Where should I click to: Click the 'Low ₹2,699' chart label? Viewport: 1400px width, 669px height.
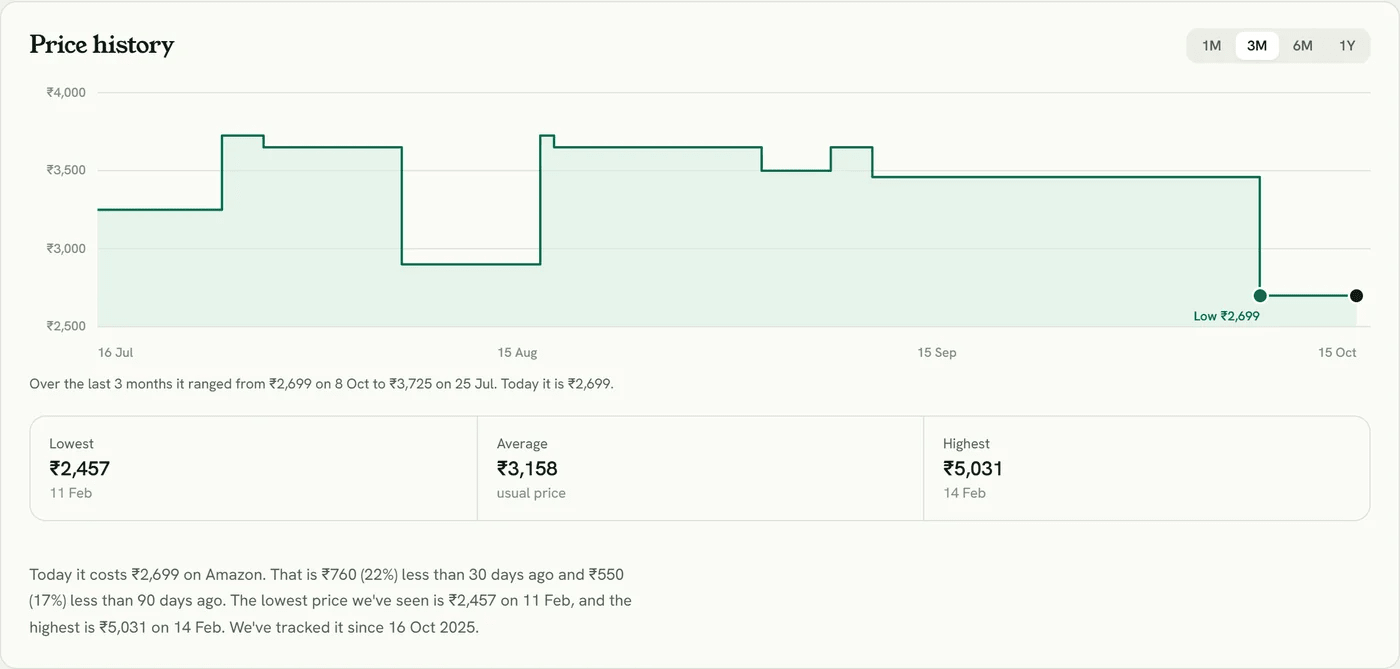[1226, 316]
